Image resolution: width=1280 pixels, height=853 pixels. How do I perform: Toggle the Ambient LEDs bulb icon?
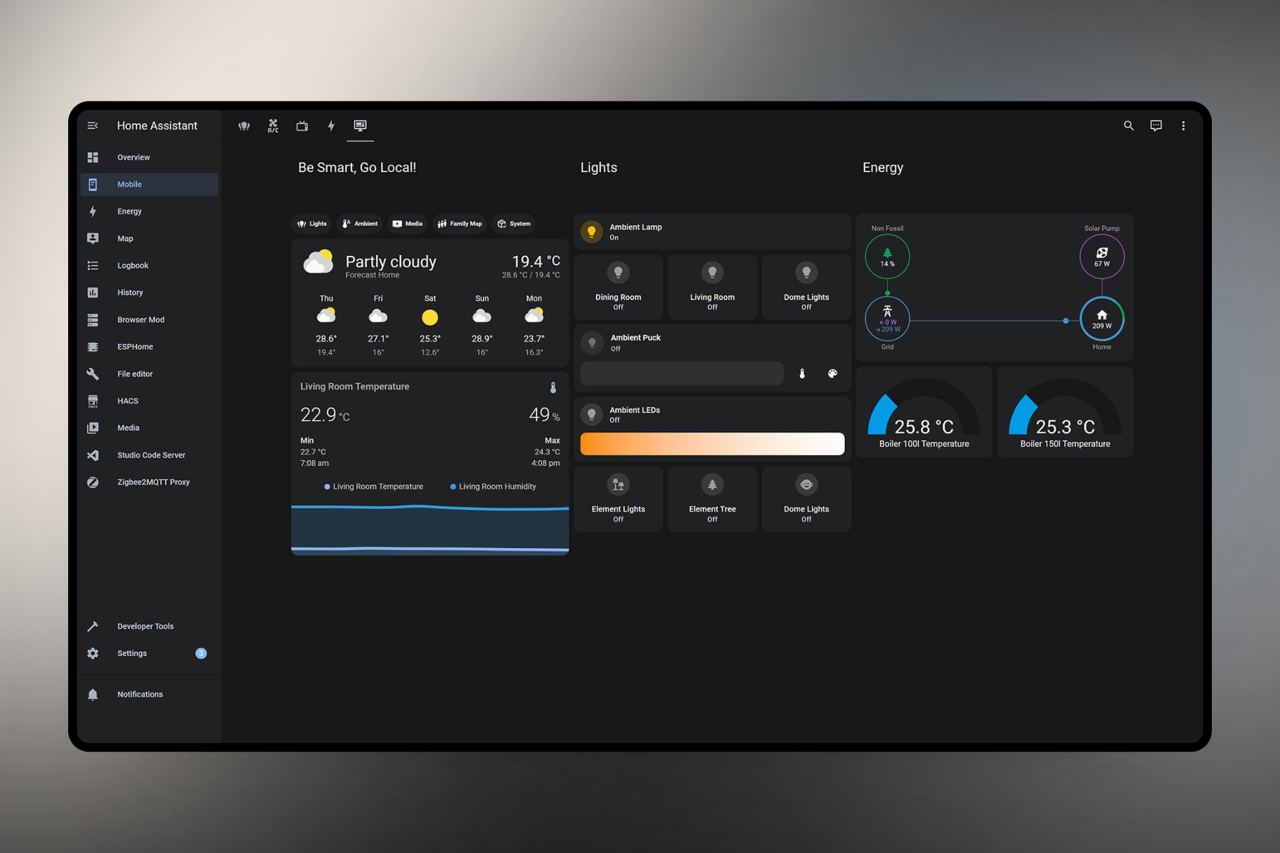pos(592,414)
